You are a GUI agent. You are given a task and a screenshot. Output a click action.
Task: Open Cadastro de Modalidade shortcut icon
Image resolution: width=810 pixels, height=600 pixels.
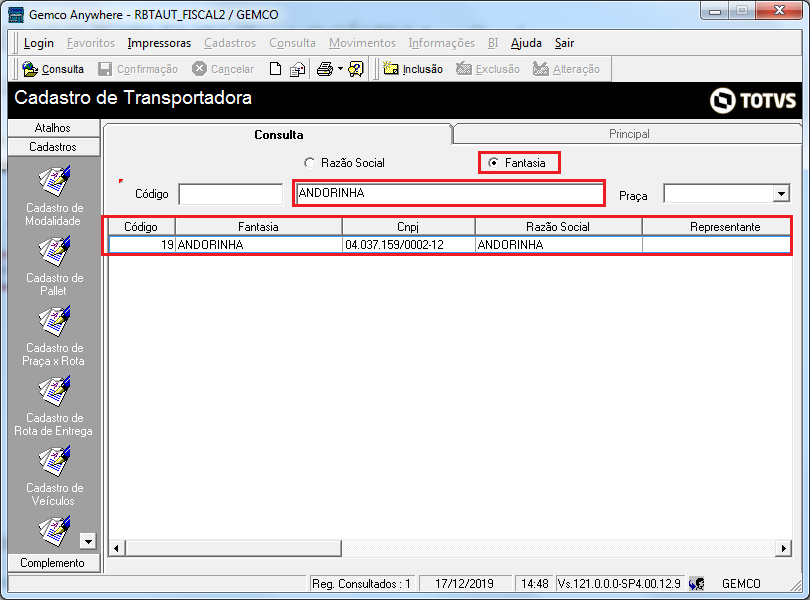[x=54, y=181]
